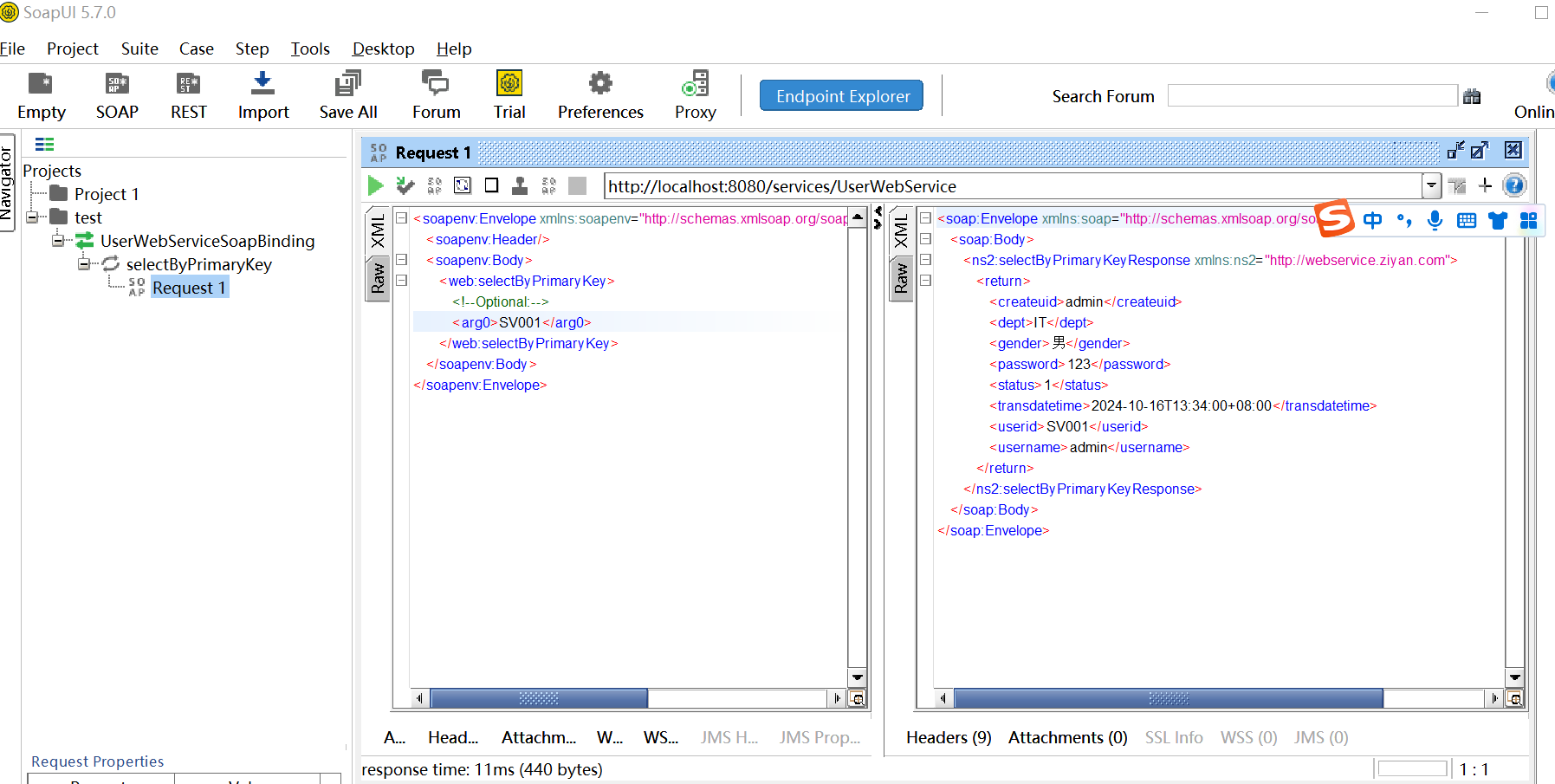The image size is (1555, 784).
Task: Click the SOAP project toolbar icon
Action: (117, 95)
